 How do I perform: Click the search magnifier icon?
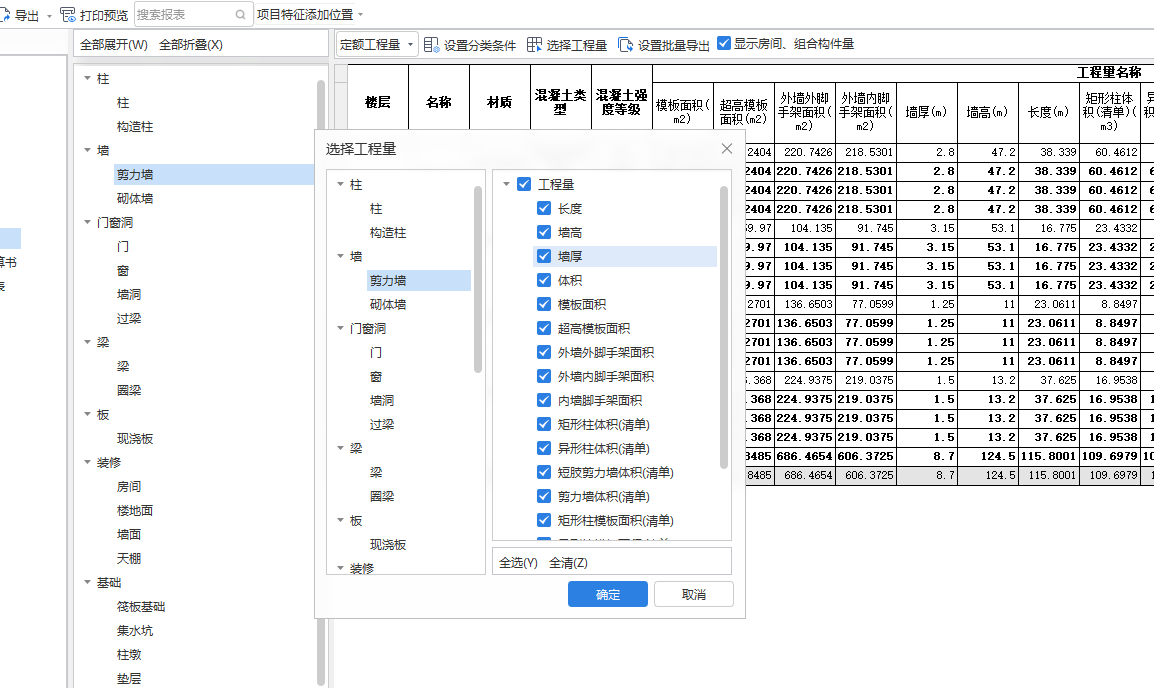[240, 15]
